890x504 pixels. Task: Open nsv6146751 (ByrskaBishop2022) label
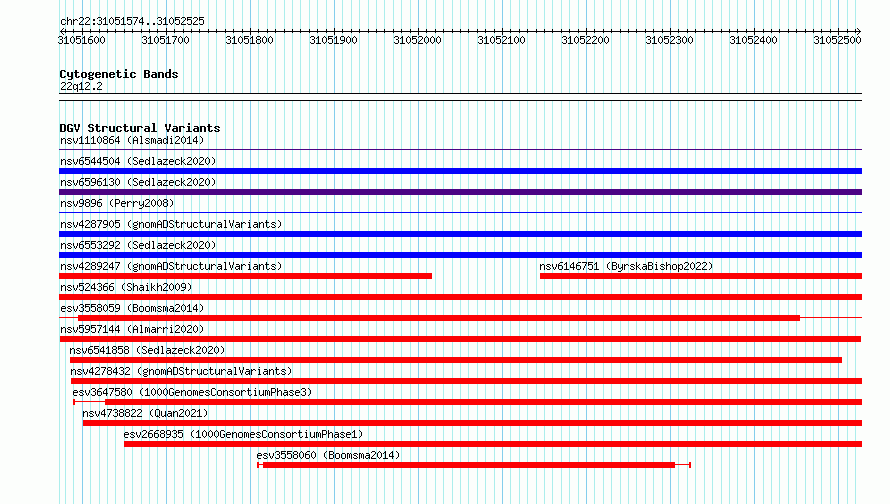click(626, 266)
